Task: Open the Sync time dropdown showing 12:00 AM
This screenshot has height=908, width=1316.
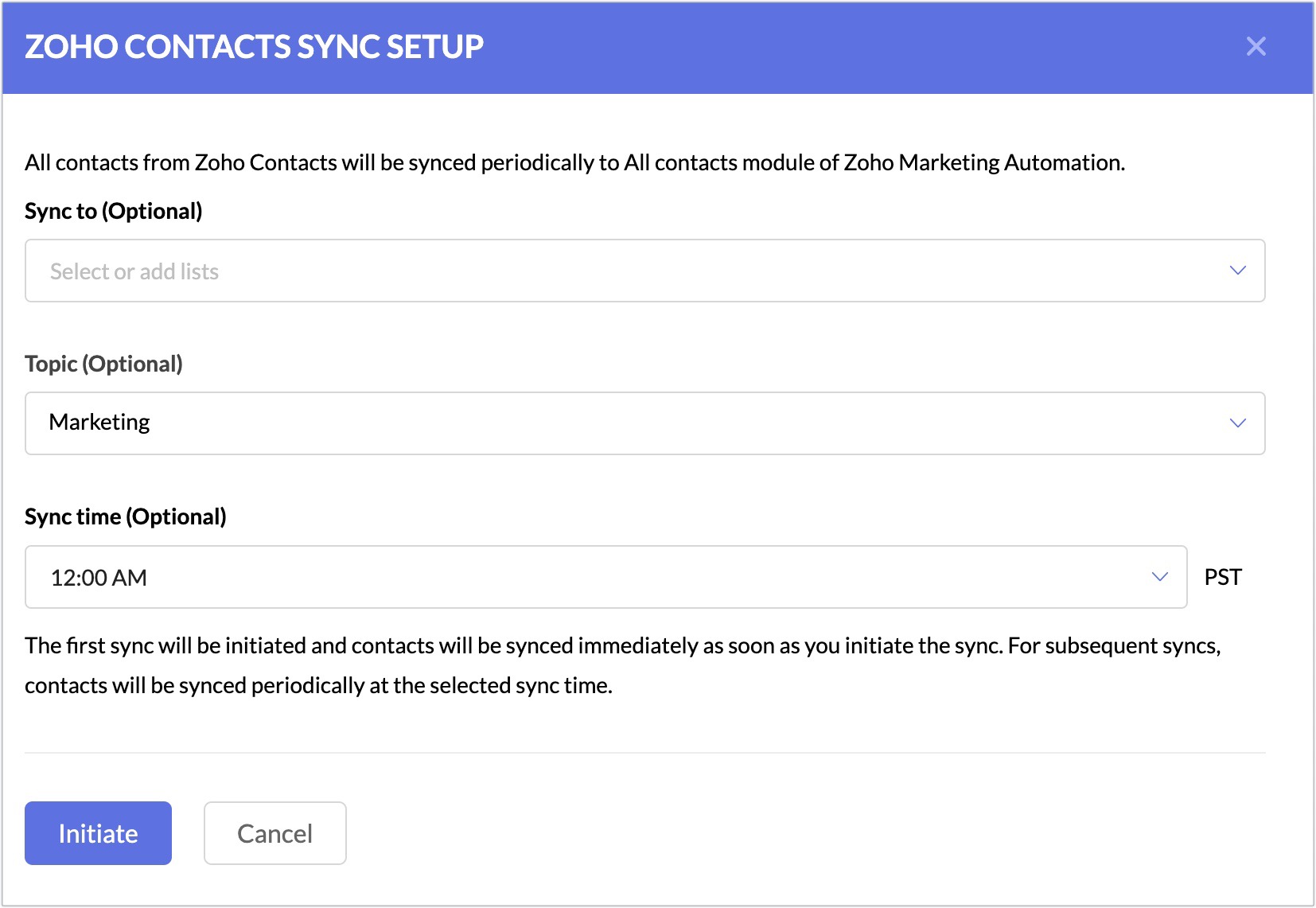Action: (605, 577)
